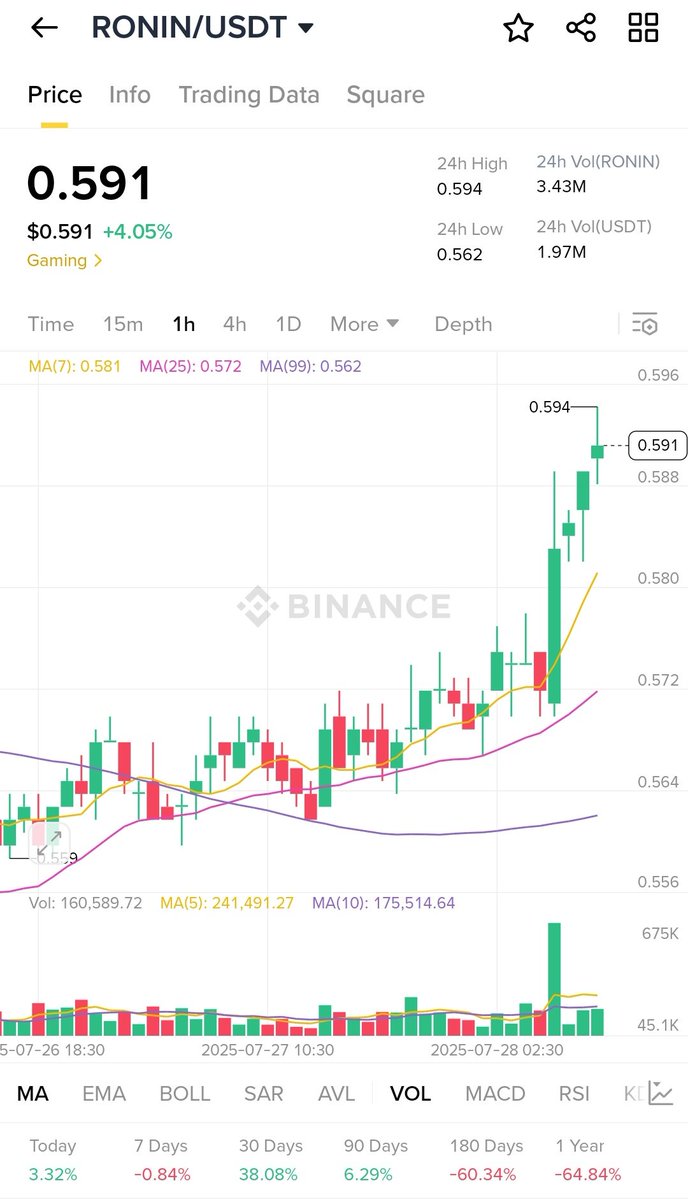Viewport: 688px width, 1200px height.
Task: Tap the MA(10): 175,514.64 volume label
Action: 383,903
